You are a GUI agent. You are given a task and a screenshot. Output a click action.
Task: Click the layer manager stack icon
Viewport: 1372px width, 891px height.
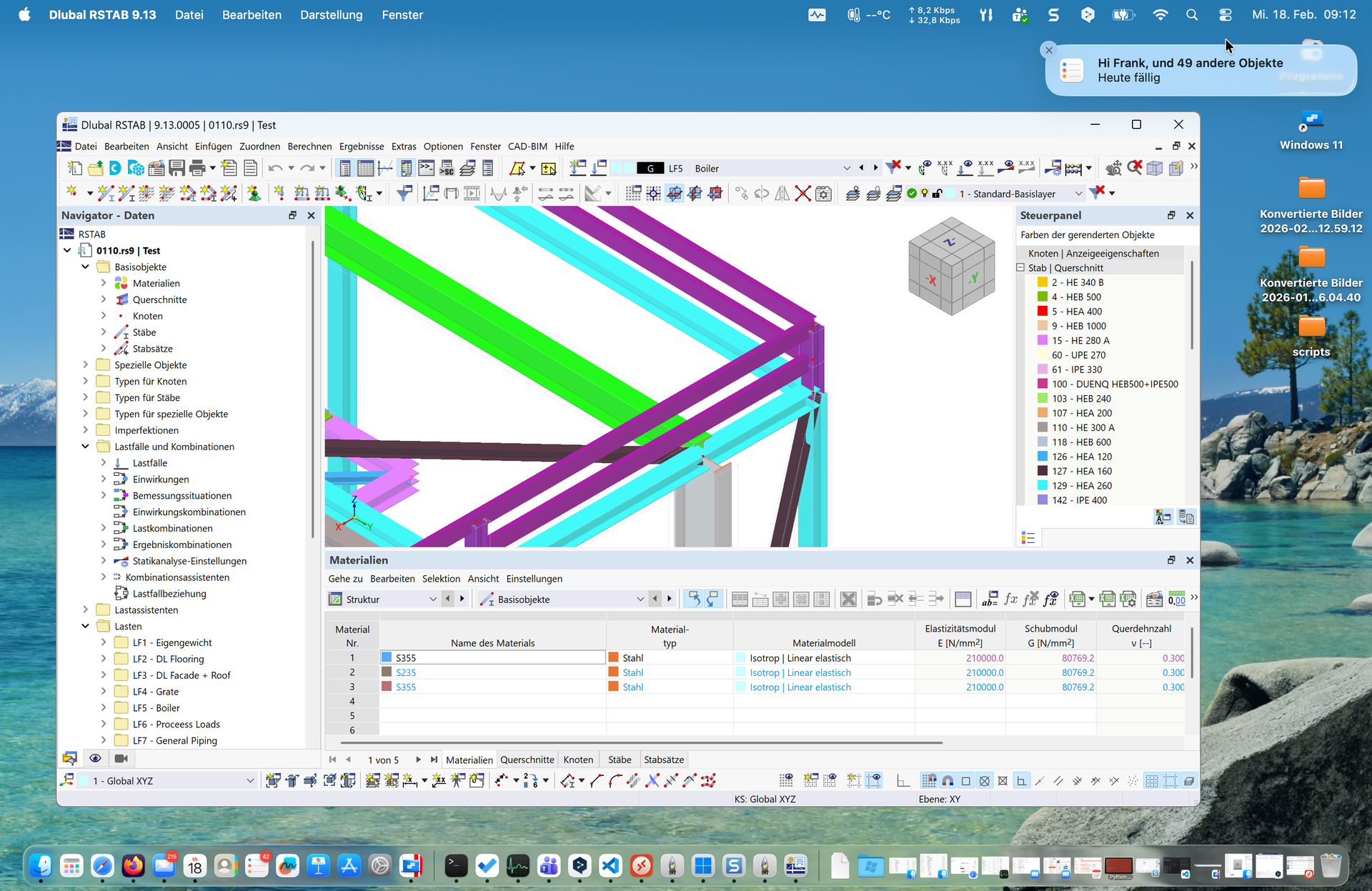point(893,194)
